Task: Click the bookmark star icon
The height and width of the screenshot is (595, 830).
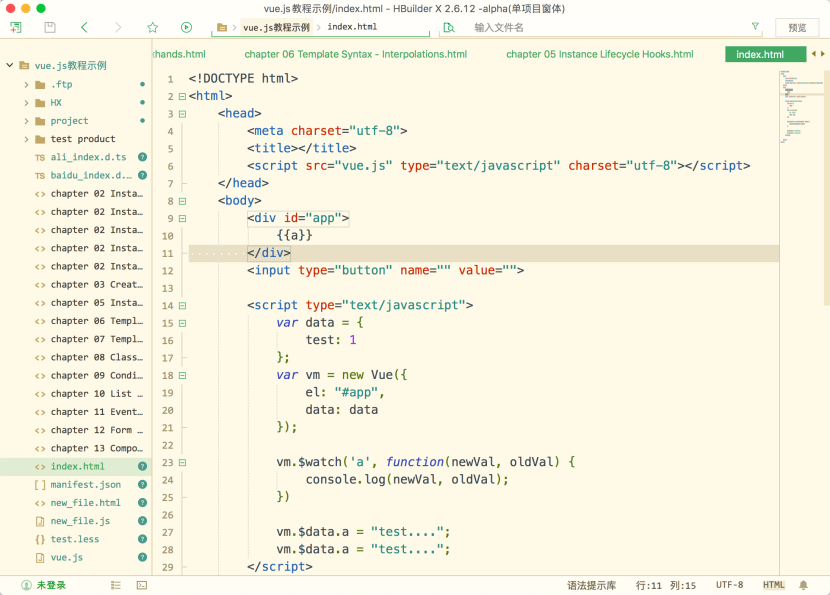Action: point(152,28)
